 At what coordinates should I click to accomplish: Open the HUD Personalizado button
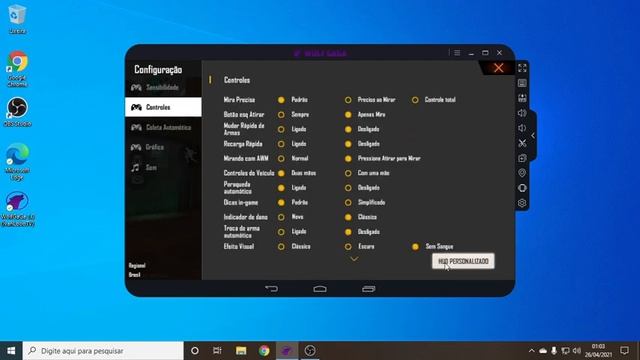tap(463, 261)
